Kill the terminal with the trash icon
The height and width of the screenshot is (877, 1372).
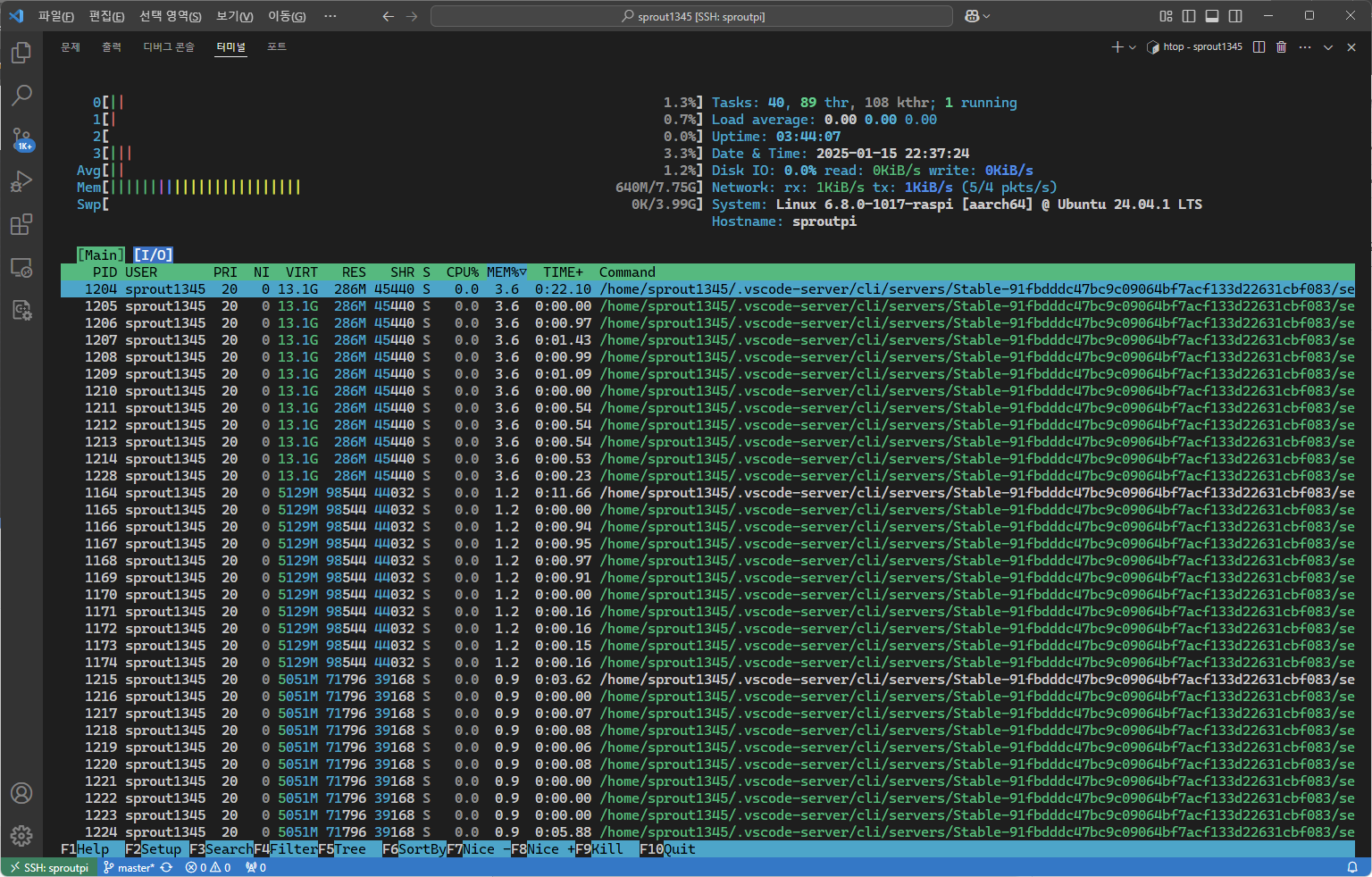(1281, 46)
